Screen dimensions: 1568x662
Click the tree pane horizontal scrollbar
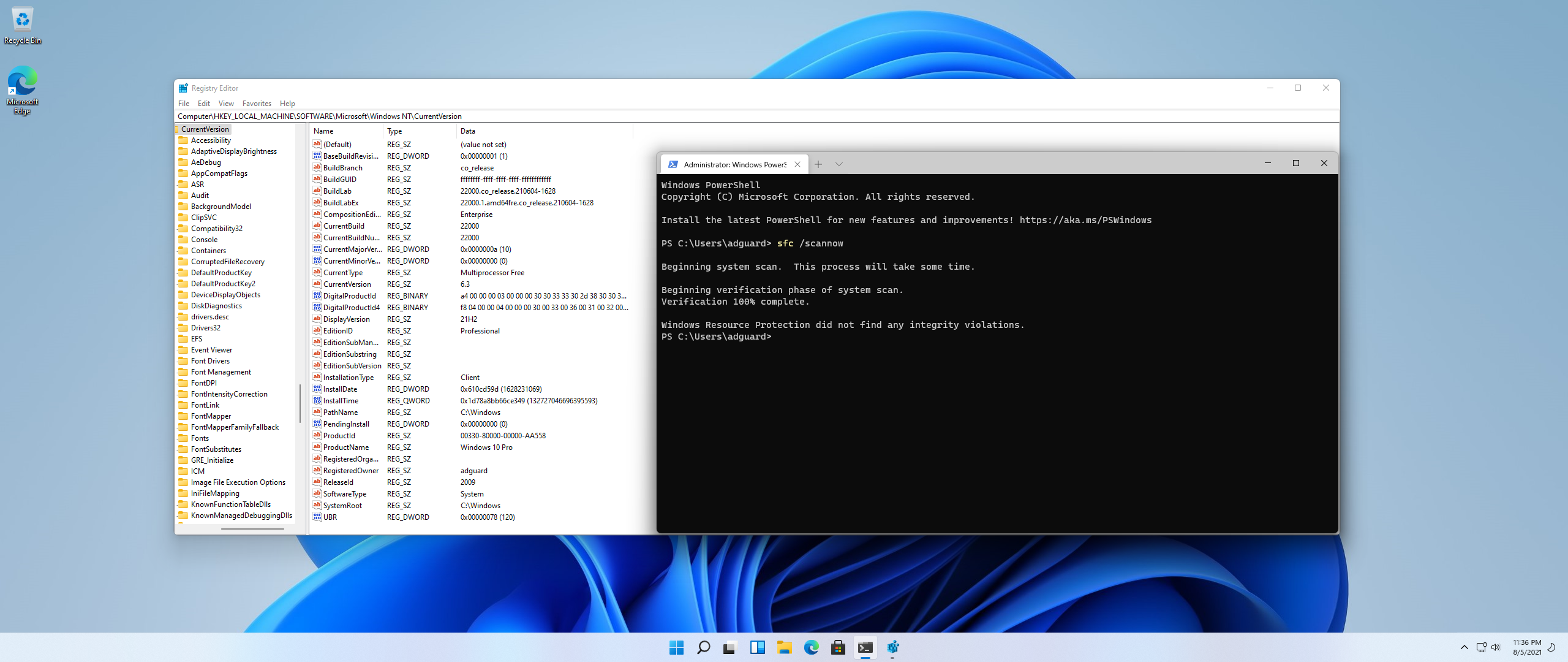pos(252,528)
